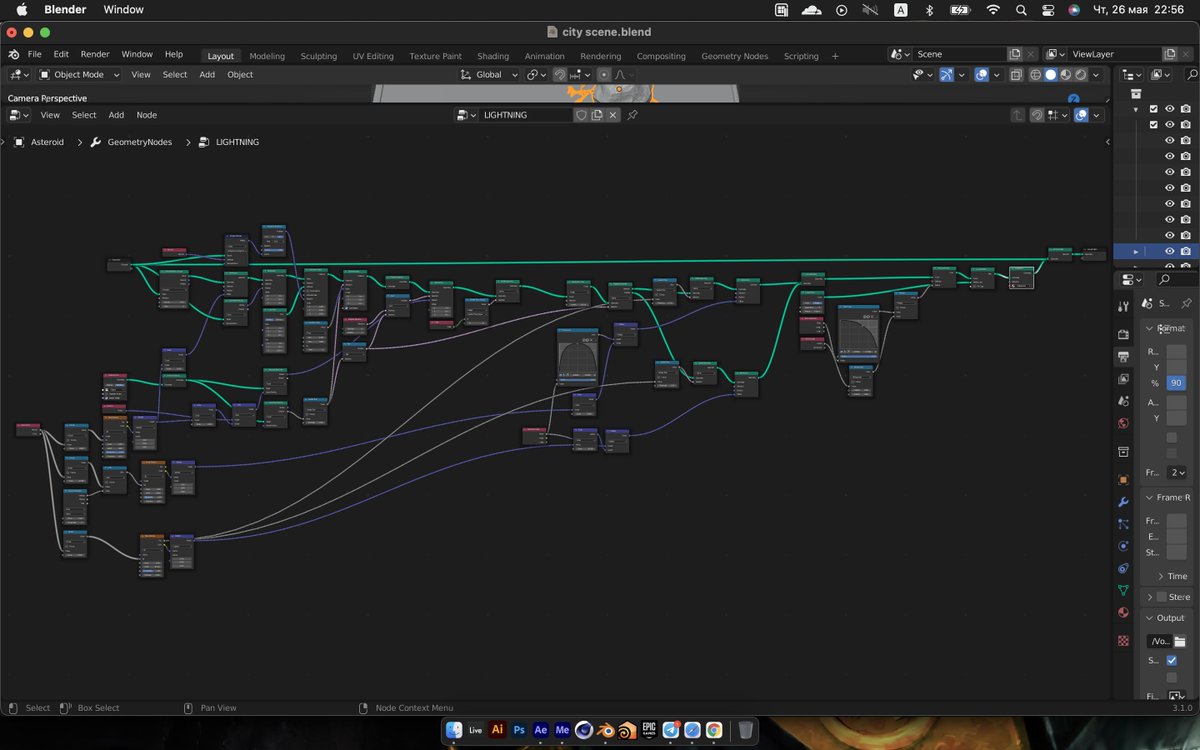Open the Scene properties tab icon
Screen dimensions: 1200x750
click(x=1123, y=401)
